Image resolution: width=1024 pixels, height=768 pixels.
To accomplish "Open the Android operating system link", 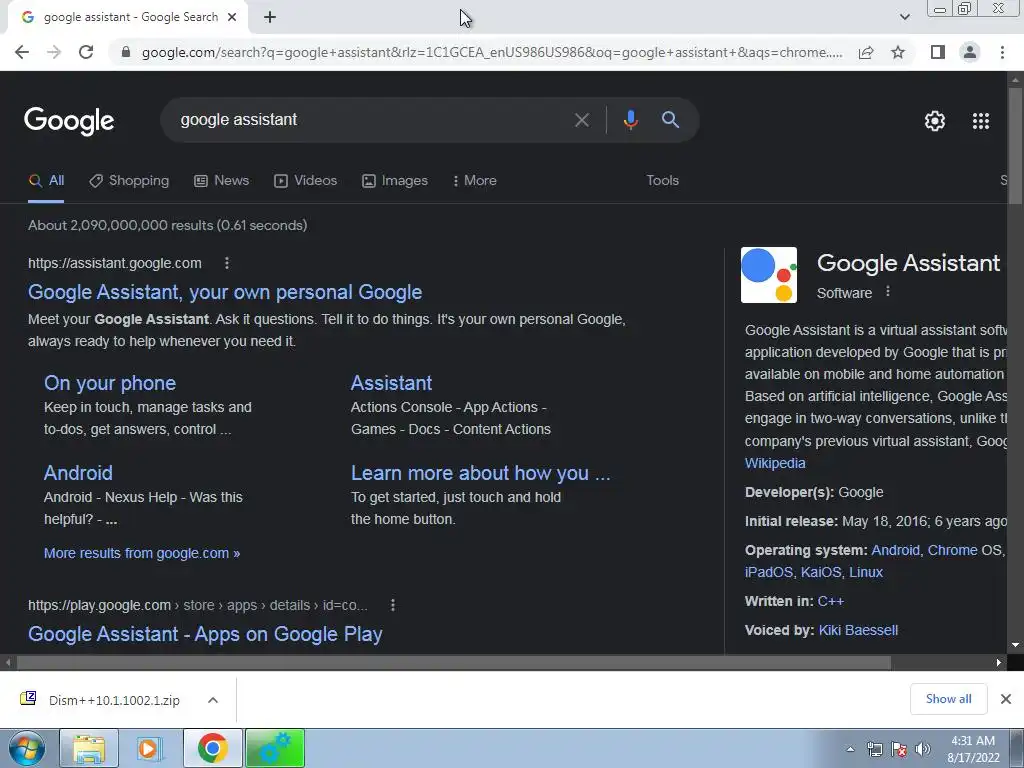I will pyautogui.click(x=895, y=550).
